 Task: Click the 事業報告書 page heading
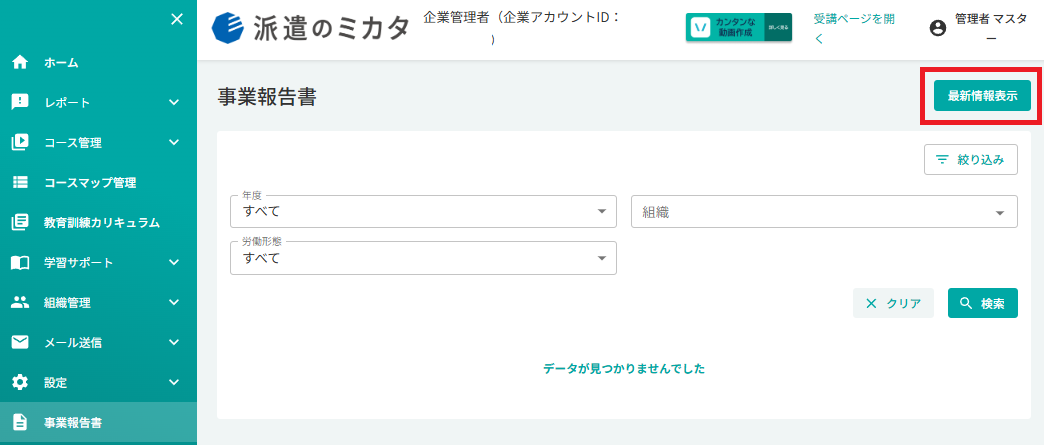click(x=267, y=97)
